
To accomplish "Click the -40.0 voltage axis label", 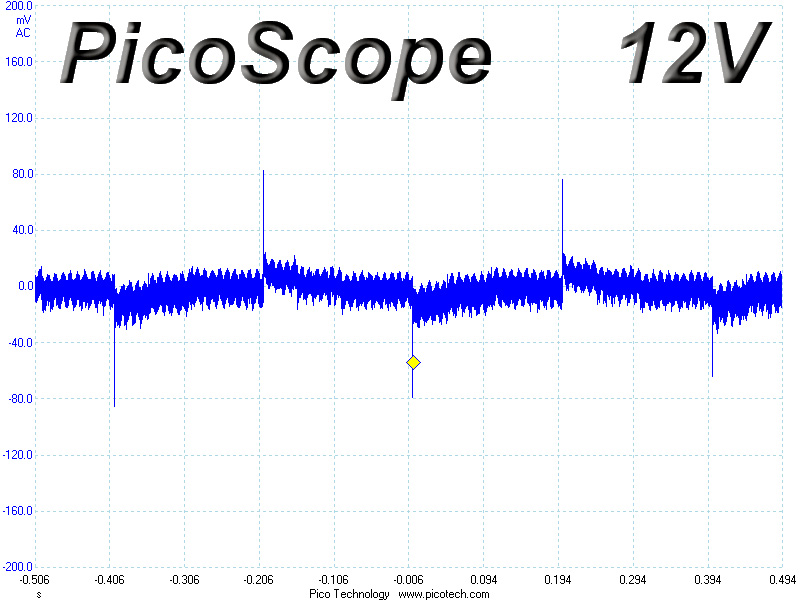I will click(20, 343).
